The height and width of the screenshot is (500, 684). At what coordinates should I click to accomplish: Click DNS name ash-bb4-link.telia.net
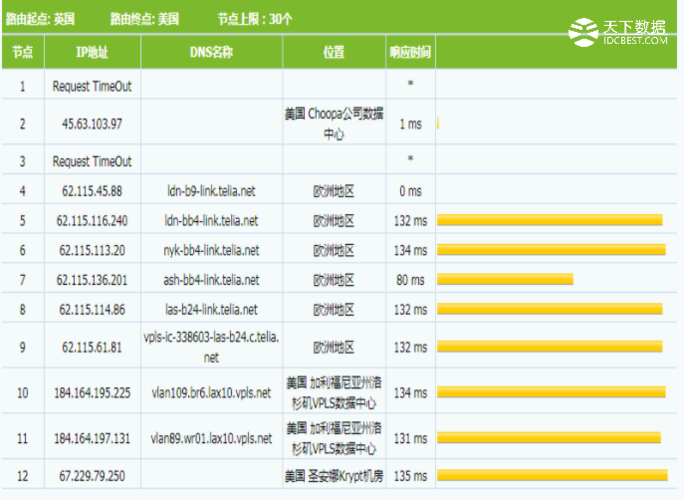[x=211, y=280]
